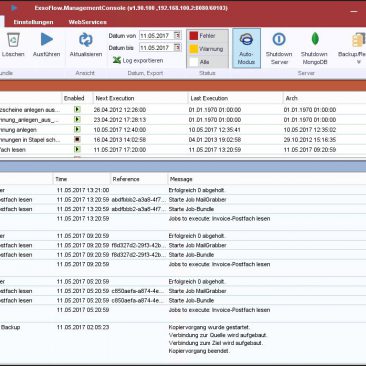Select reference c850aefa Starte Job MailGrabber entry
Image resolution: width=366 pixels, height=366 pixels.
[139, 291]
